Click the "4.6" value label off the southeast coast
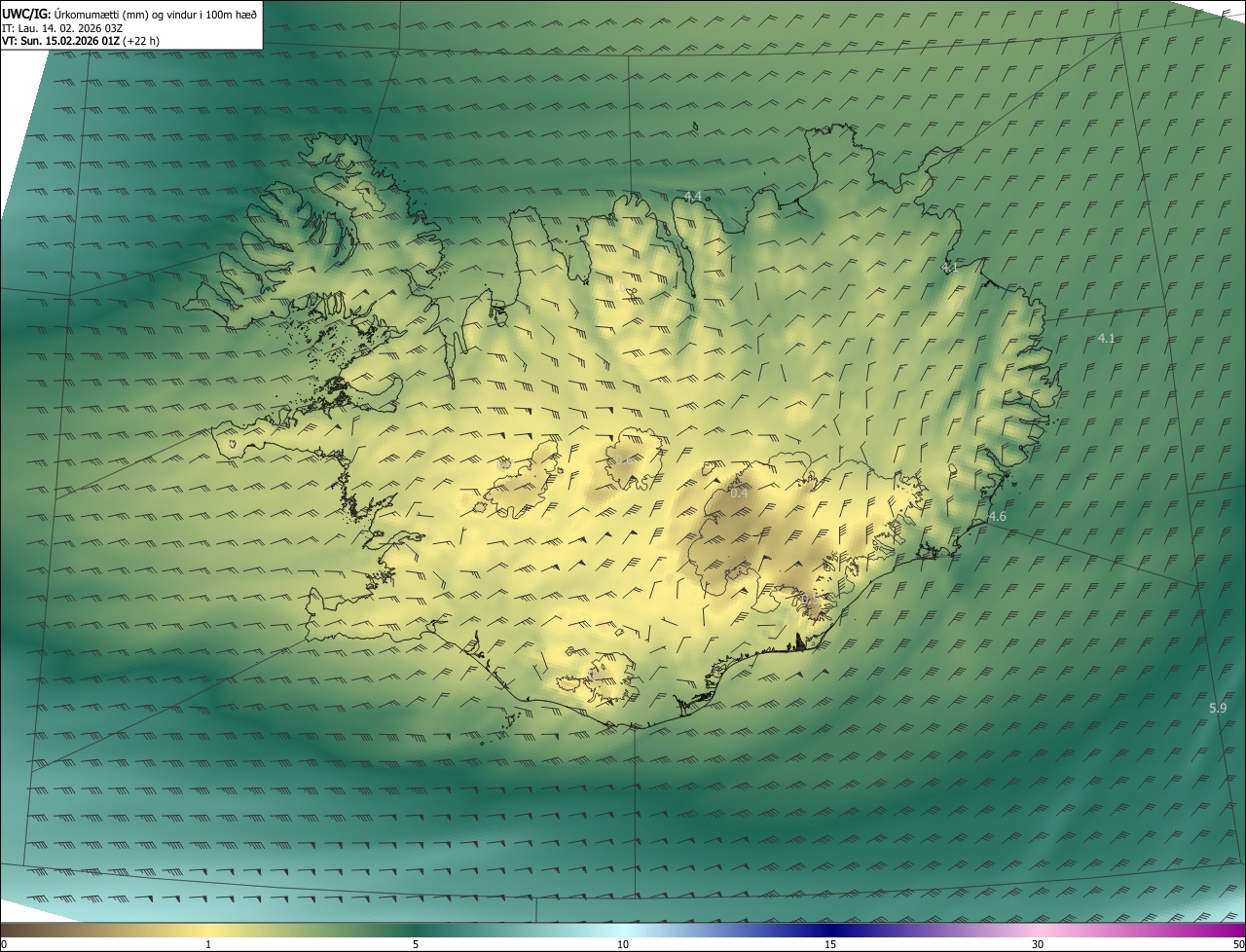 [997, 516]
